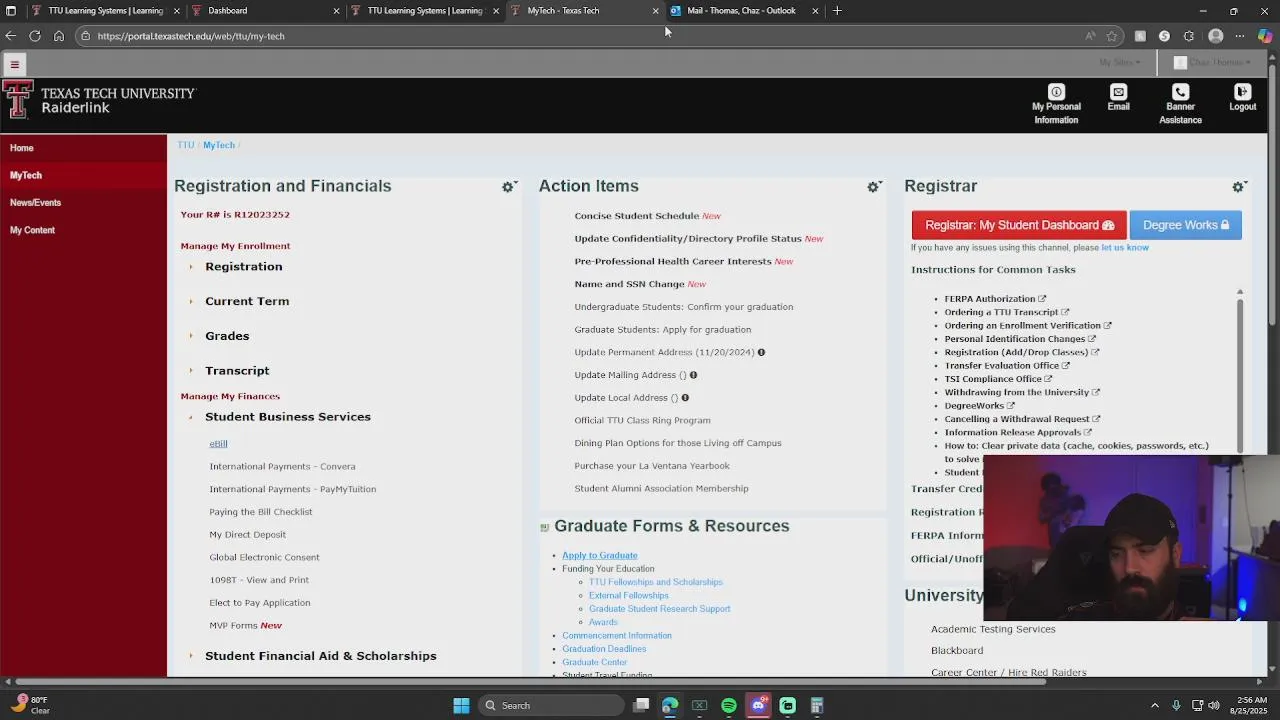The image size is (1280, 720).
Task: Open new browser tab with plus
Action: (x=837, y=11)
